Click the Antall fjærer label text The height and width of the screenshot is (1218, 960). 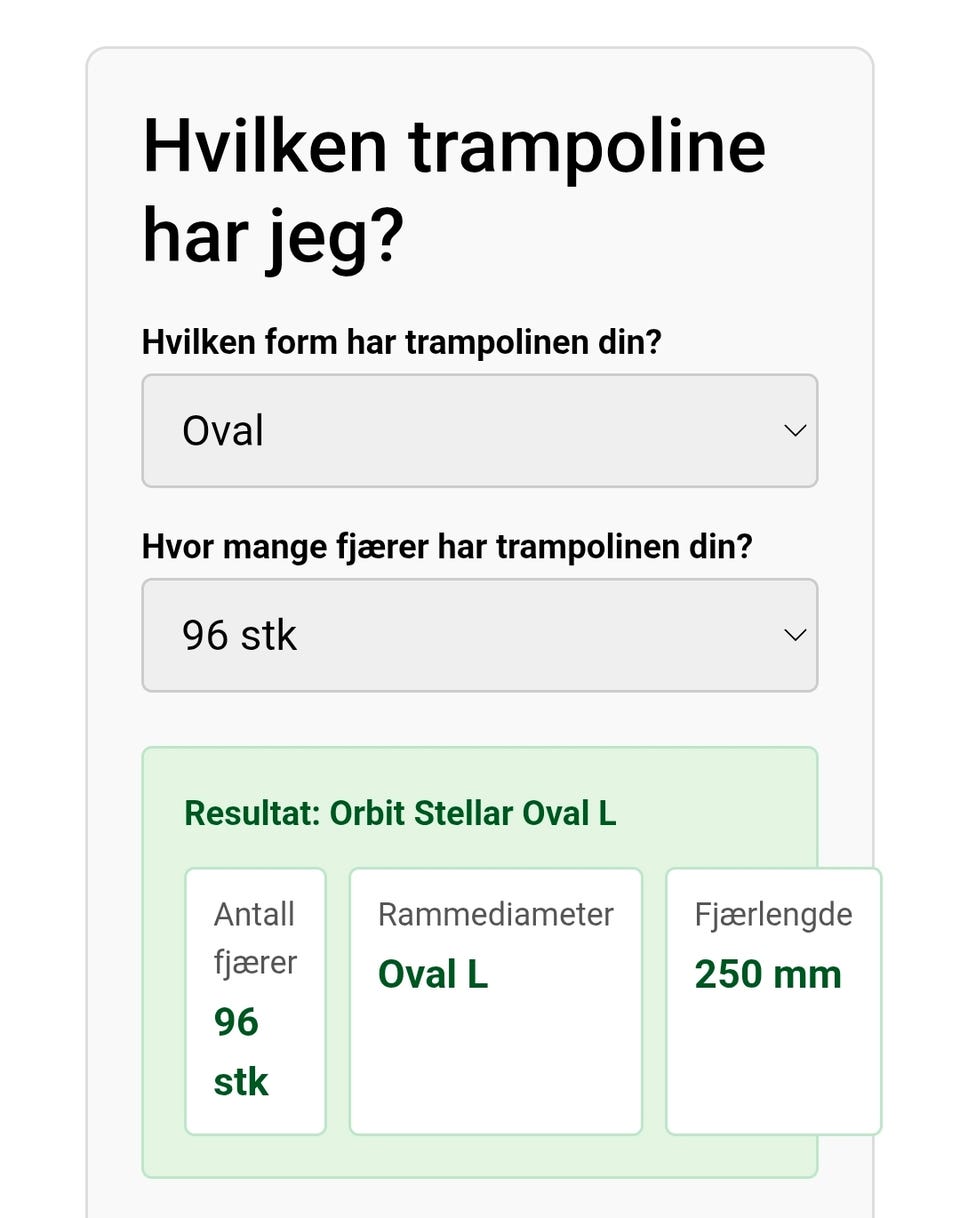coord(255,938)
